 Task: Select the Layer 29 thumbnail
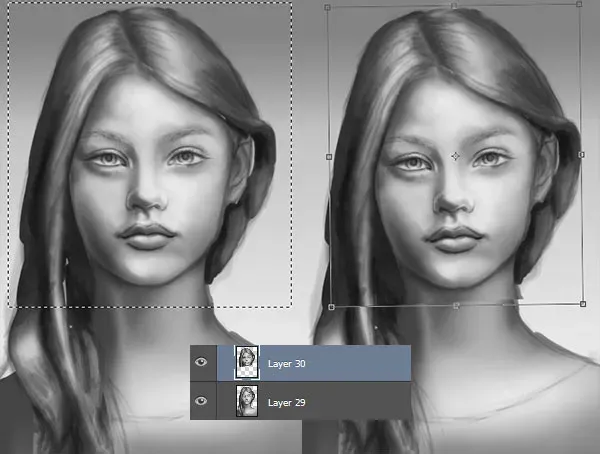[x=247, y=401]
